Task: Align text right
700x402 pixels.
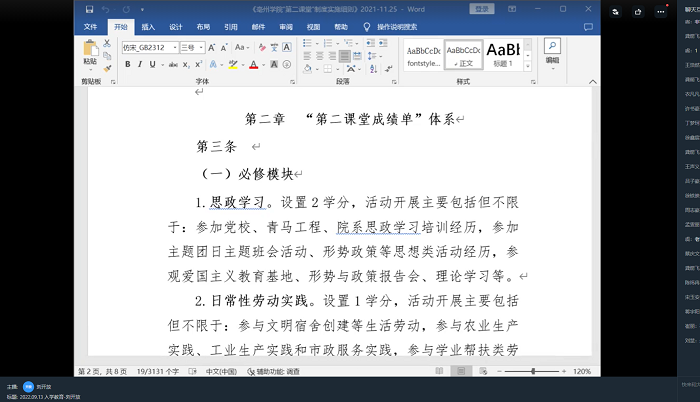Action: click(332, 56)
